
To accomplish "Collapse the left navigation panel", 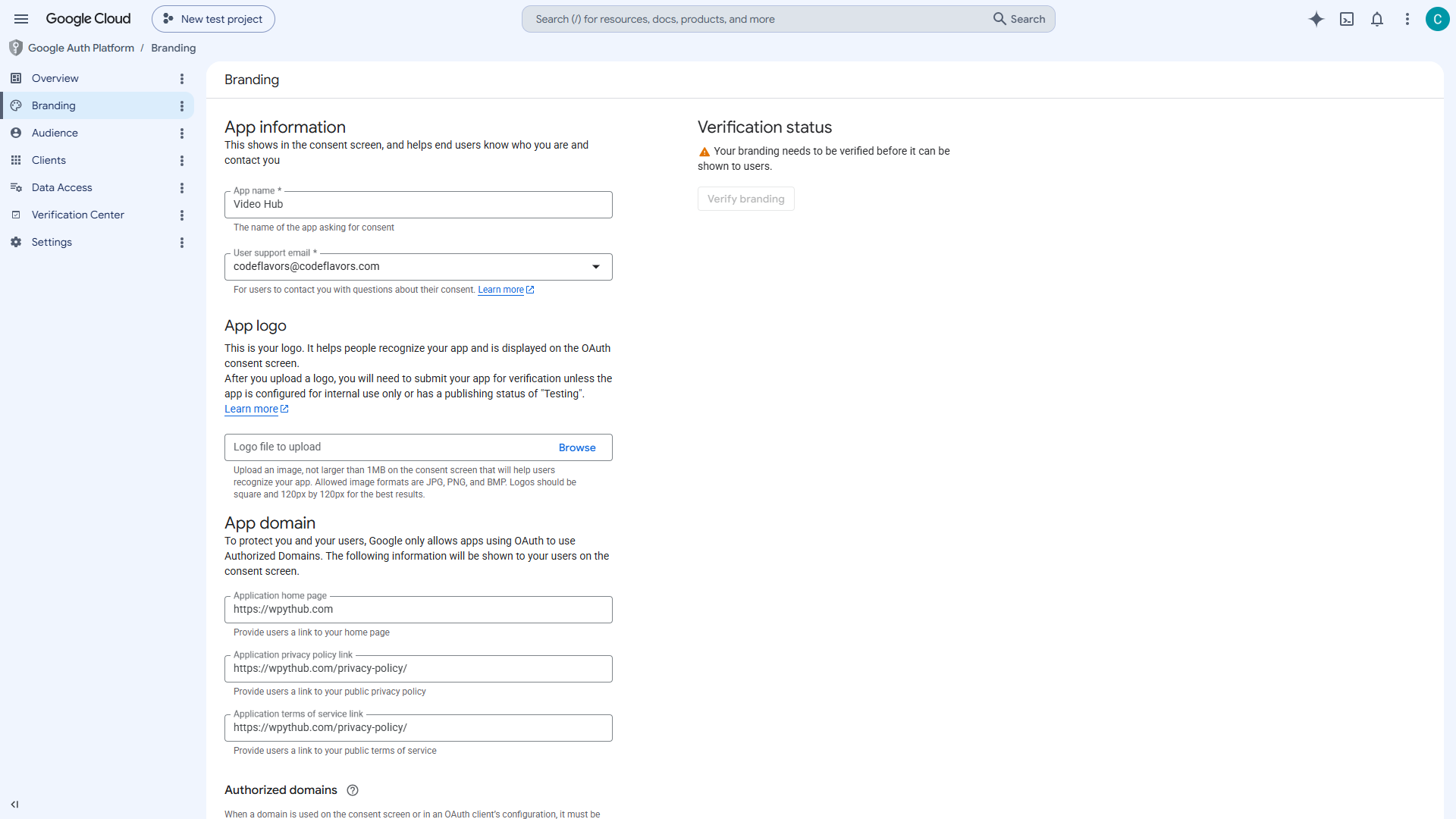I will pos(14,805).
